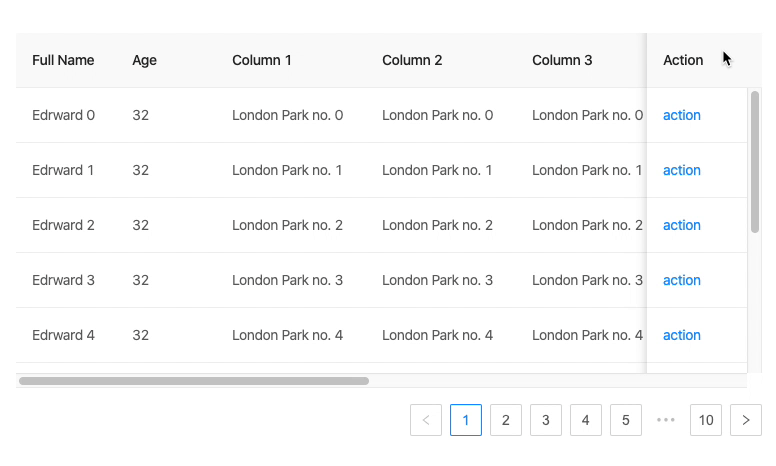
Task: Click the horizontal scrollbar thumb
Action: click(x=194, y=381)
